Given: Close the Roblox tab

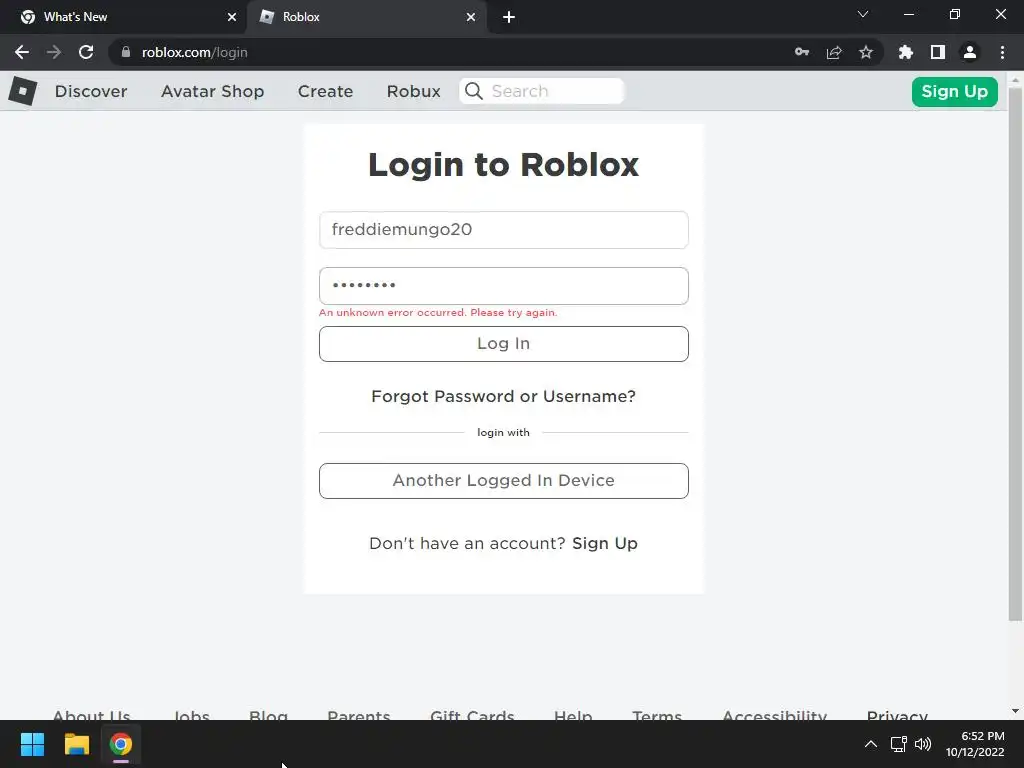Looking at the screenshot, I should coord(471,17).
